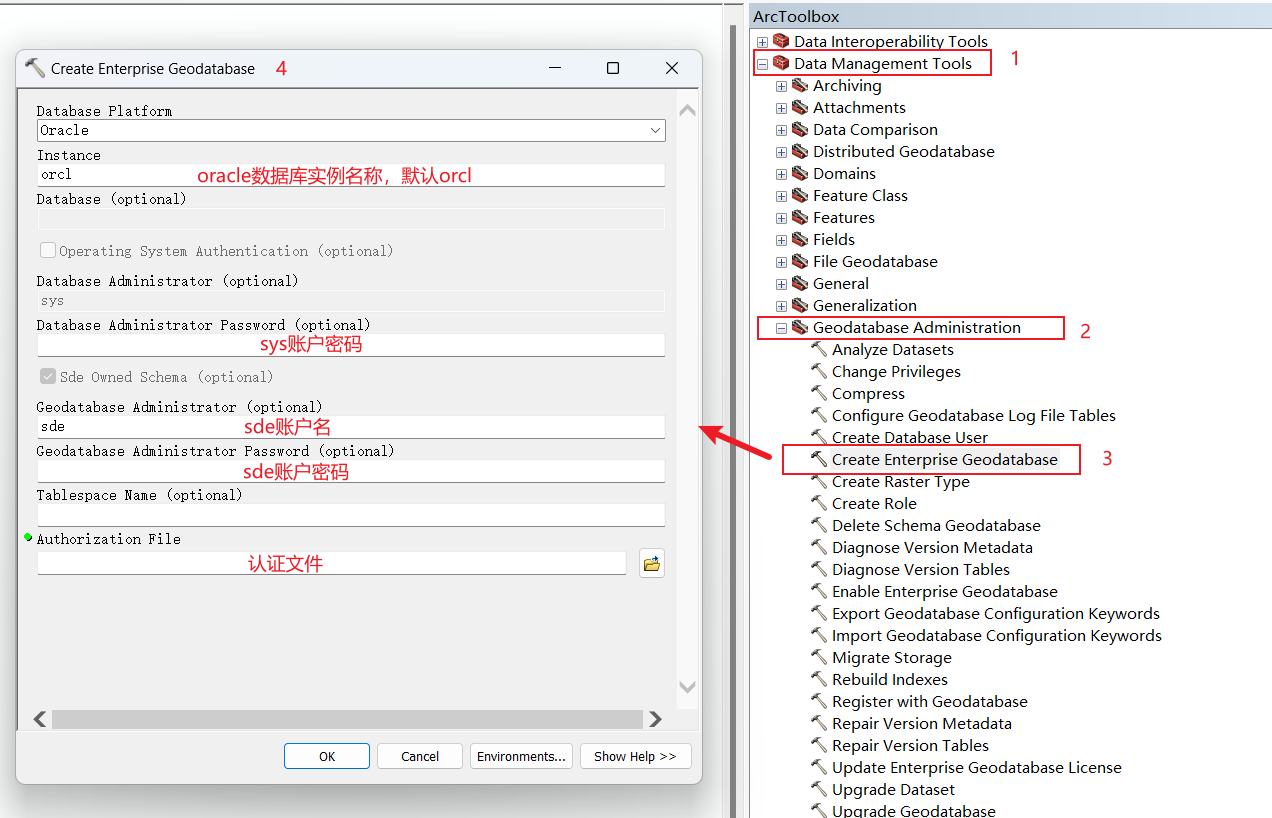Expand the Features toolset
Image resolution: width=1272 pixels, height=818 pixels.
(781, 218)
